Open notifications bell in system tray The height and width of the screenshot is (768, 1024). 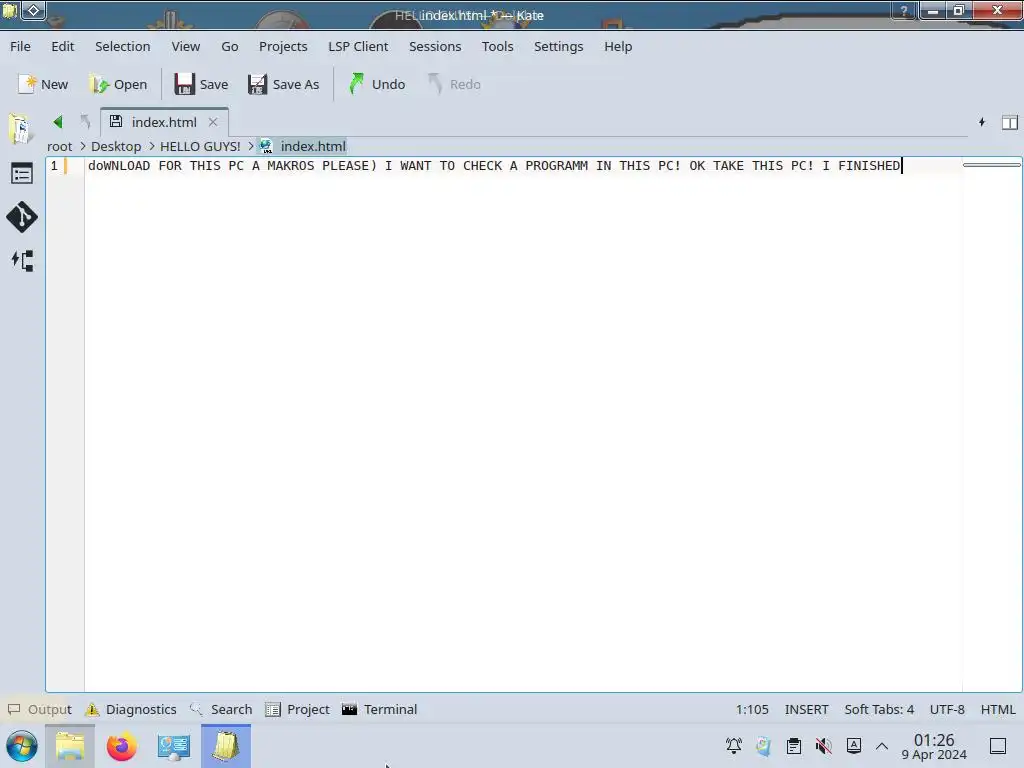pyautogui.click(x=733, y=746)
